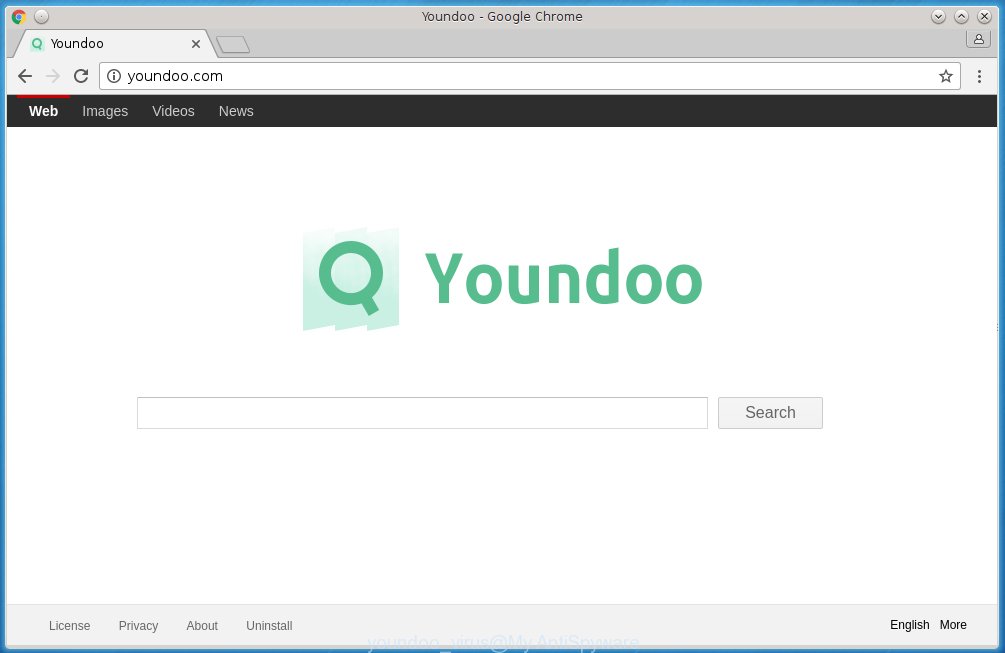
Task: Open the License link in footer
Action: coord(69,625)
